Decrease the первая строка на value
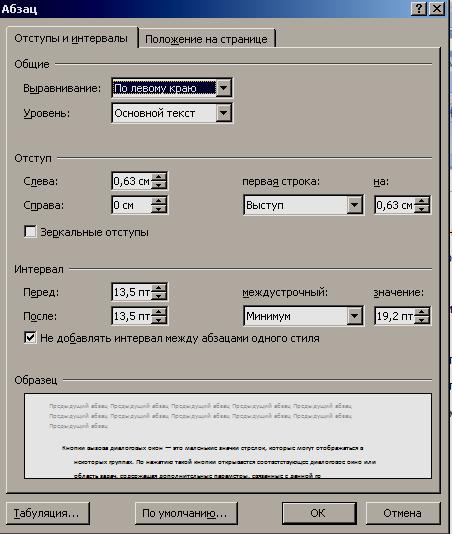 point(422,209)
